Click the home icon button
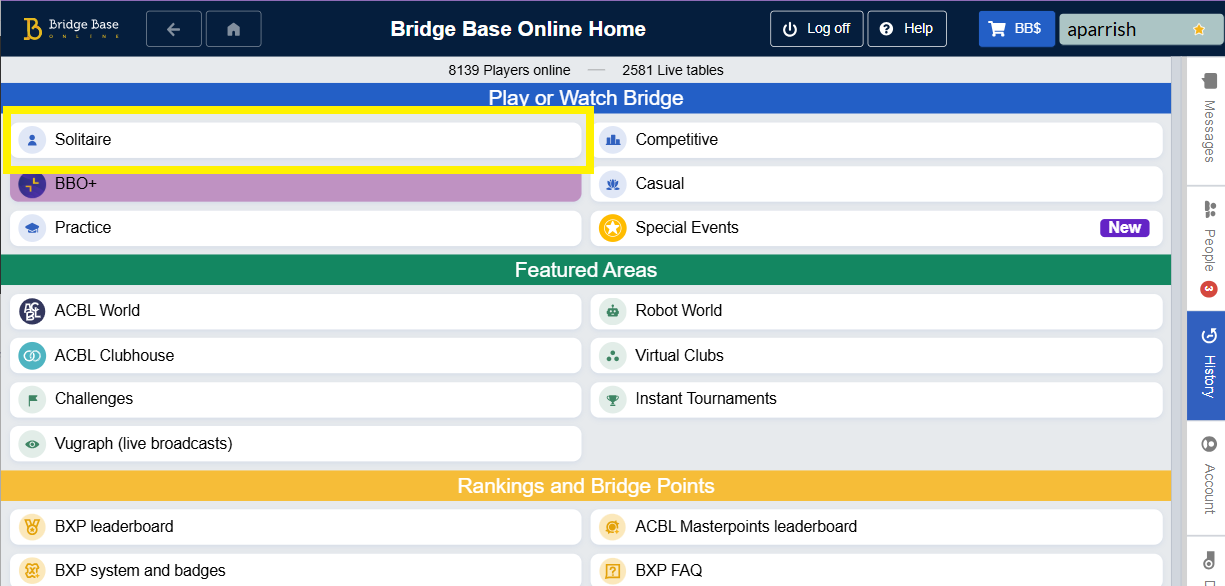Viewport: 1225px width, 586px height. pyautogui.click(x=234, y=29)
